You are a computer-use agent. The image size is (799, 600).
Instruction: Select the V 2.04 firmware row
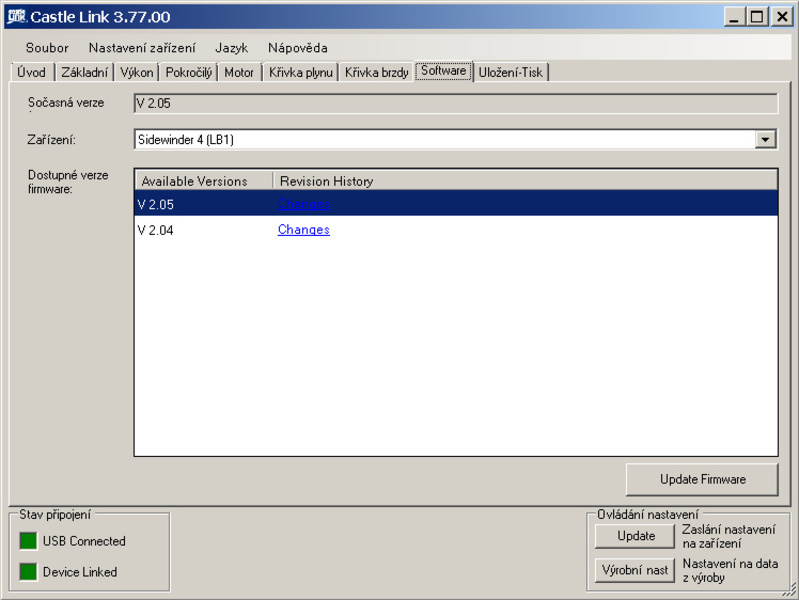tap(456, 229)
